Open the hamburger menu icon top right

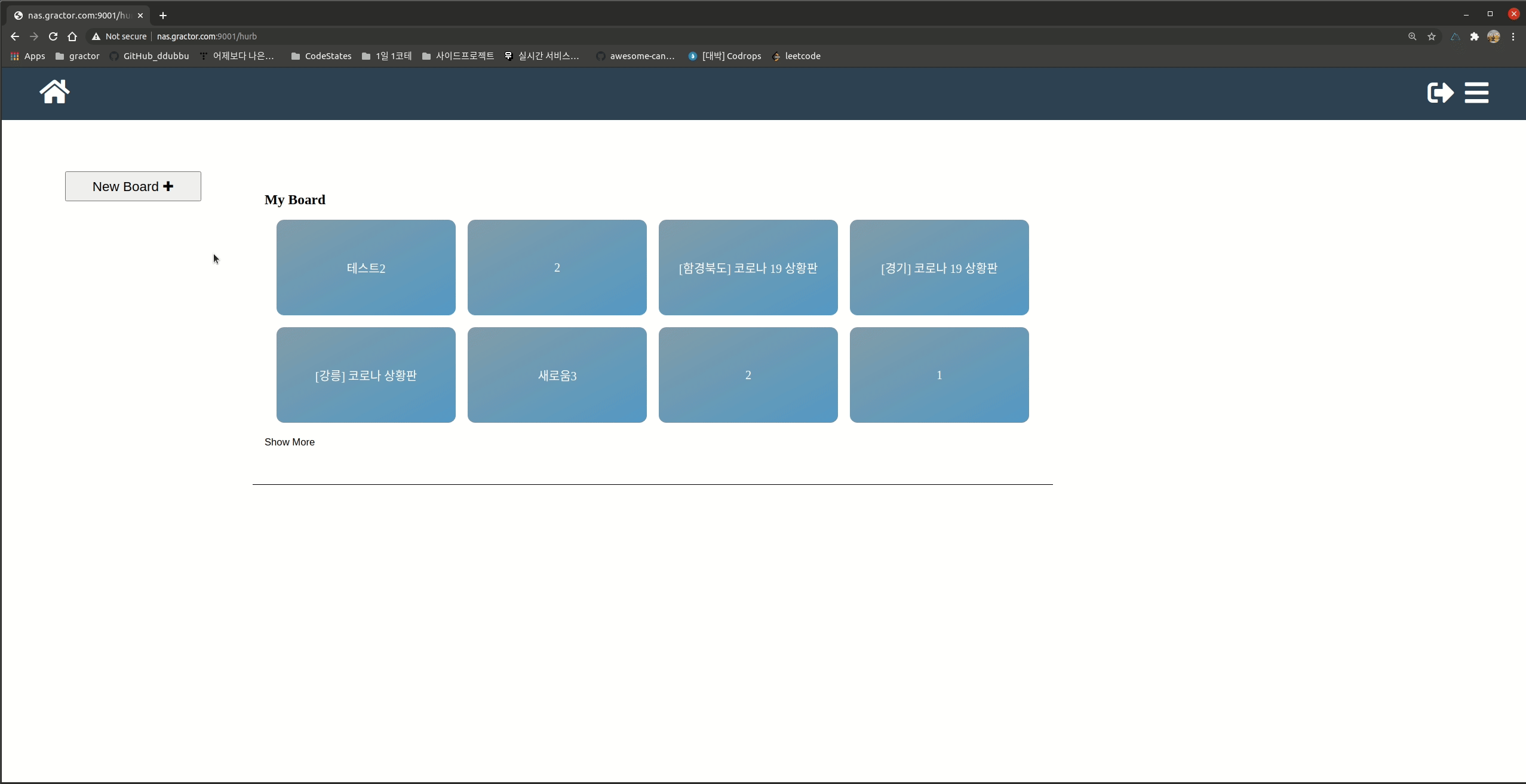coord(1477,93)
